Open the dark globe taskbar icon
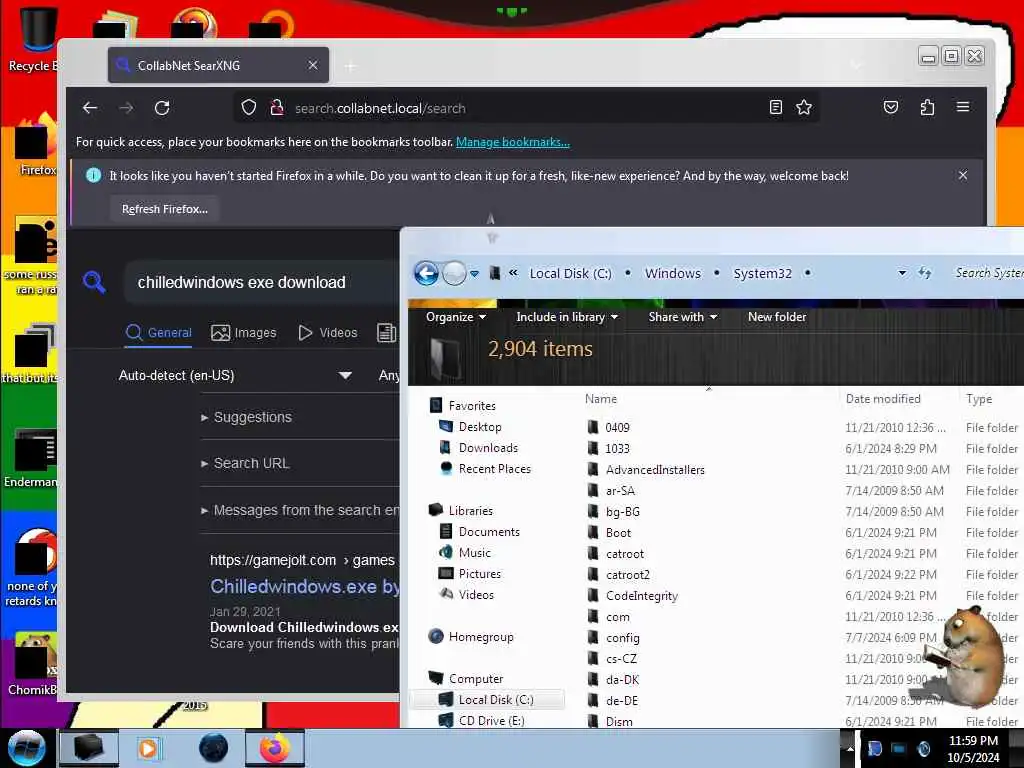 point(214,748)
